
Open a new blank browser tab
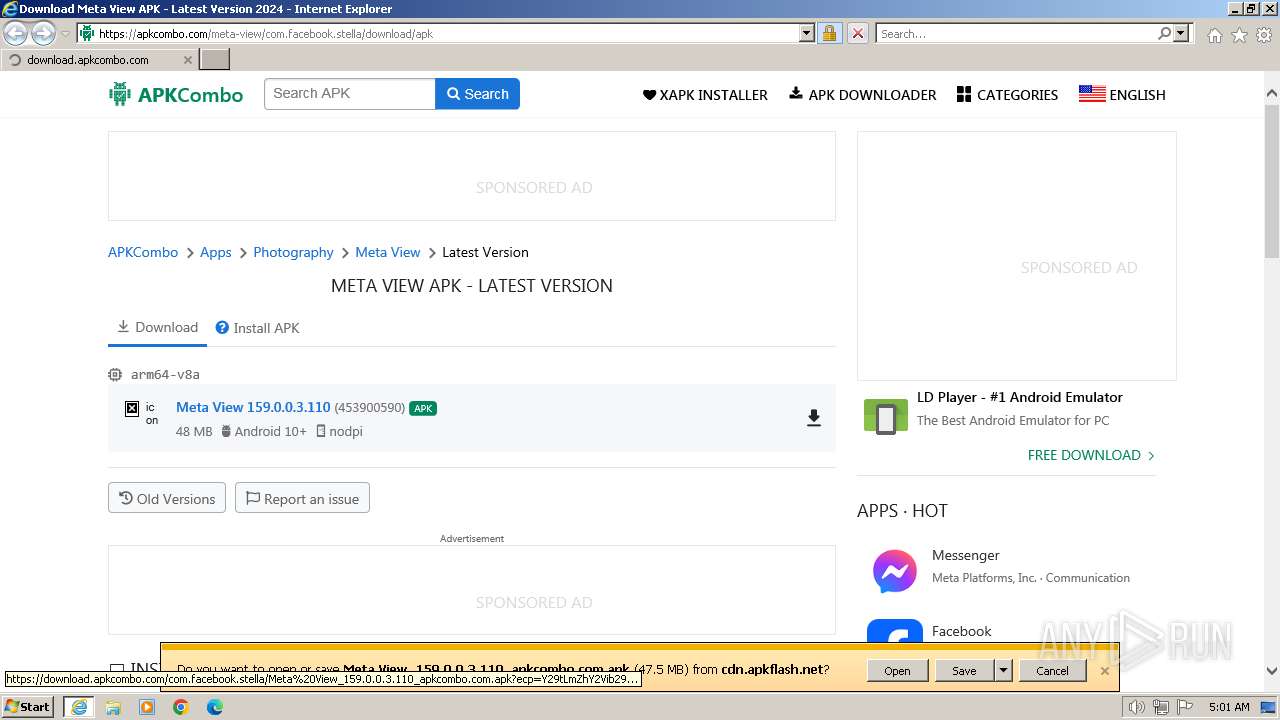pos(214,60)
